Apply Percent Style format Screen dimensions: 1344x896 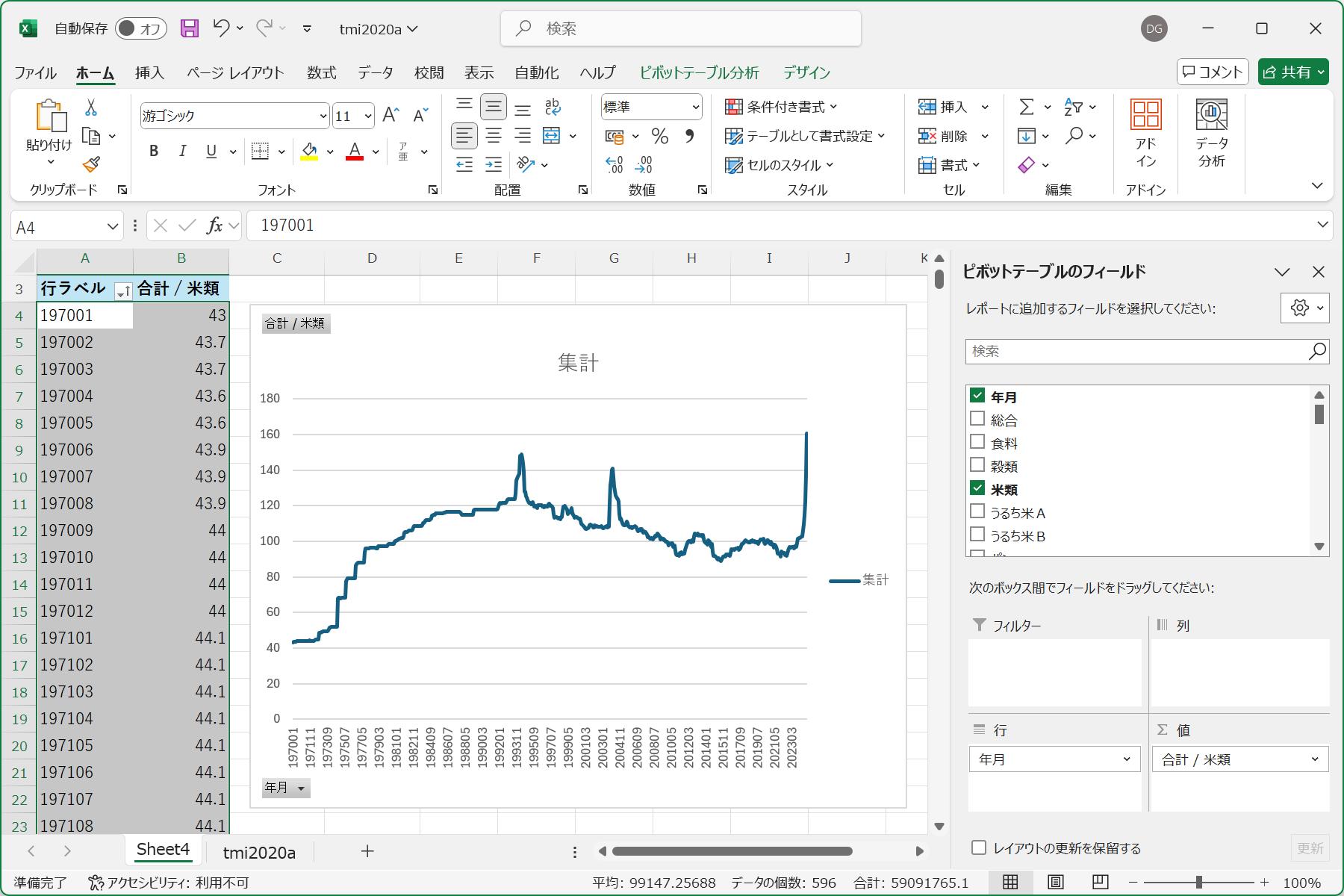(660, 136)
